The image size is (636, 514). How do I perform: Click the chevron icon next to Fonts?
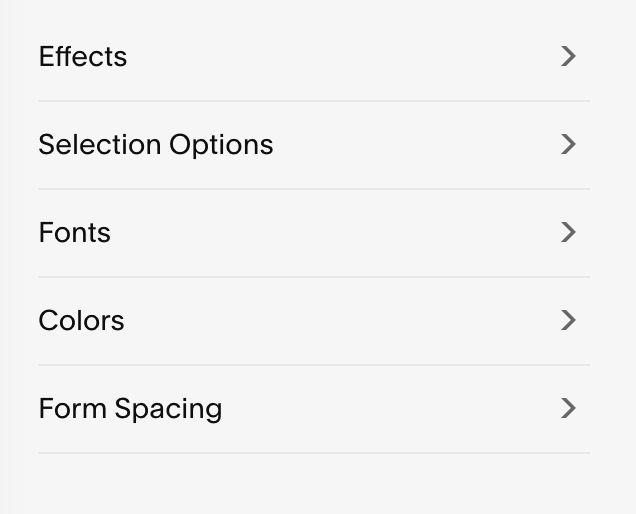pyautogui.click(x=568, y=232)
